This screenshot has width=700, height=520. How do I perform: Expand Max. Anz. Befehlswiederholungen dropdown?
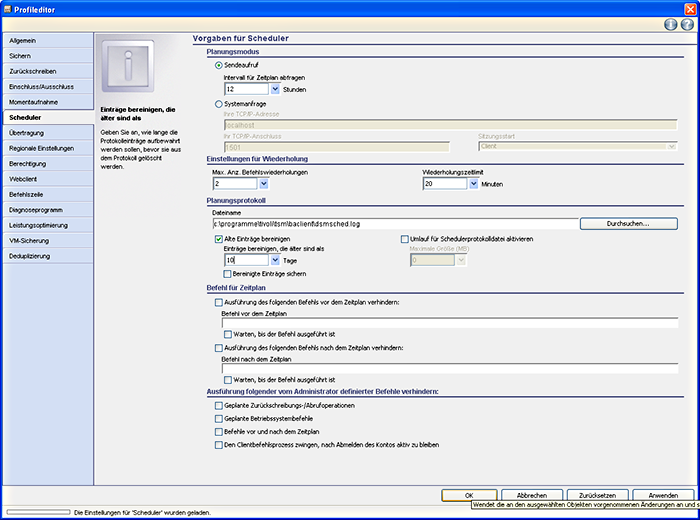[263, 184]
